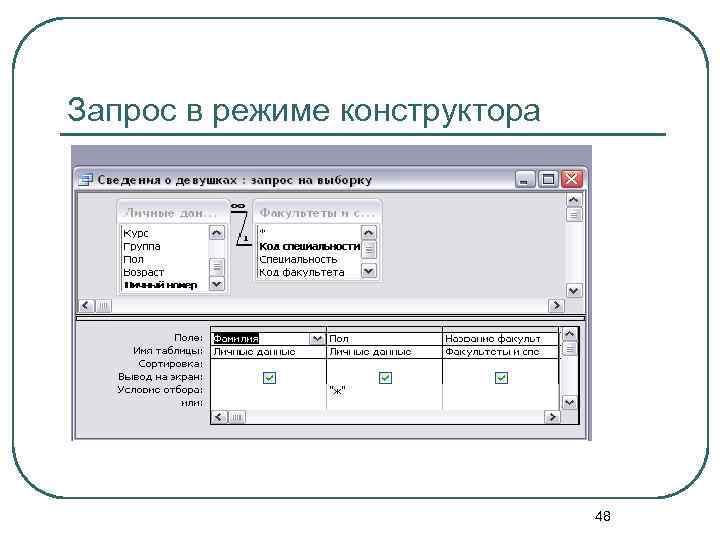Screen dimensions: 720x540
Task: Click Личные данные table cell under Фамилия
Action: tap(268, 352)
